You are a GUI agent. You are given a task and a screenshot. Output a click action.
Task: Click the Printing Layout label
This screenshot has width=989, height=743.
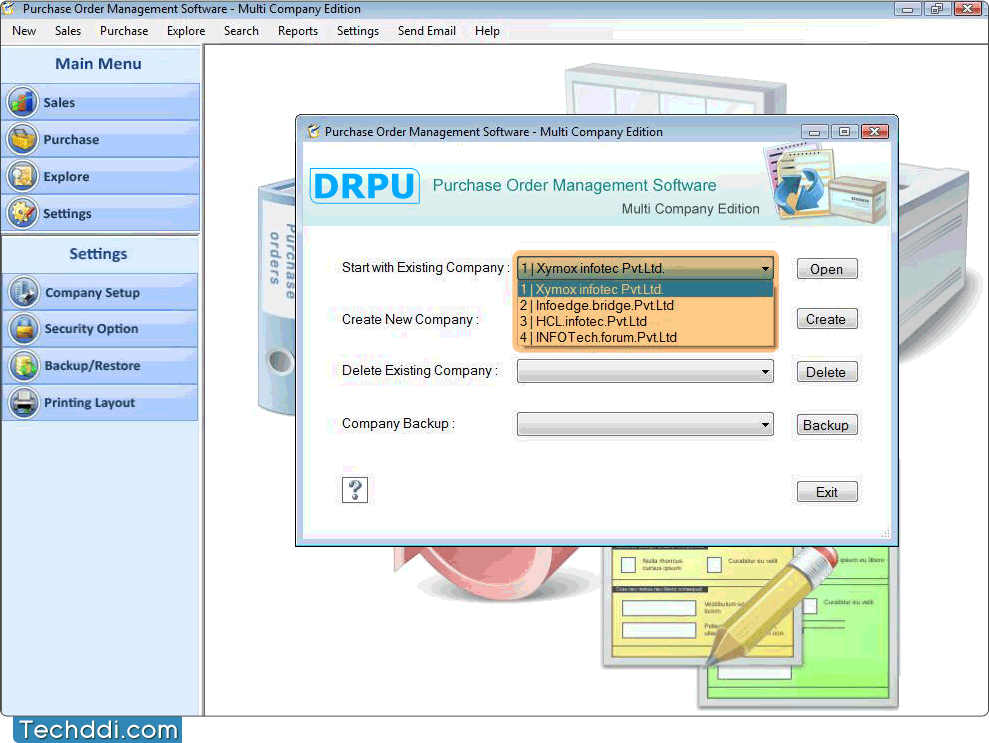pyautogui.click(x=90, y=403)
